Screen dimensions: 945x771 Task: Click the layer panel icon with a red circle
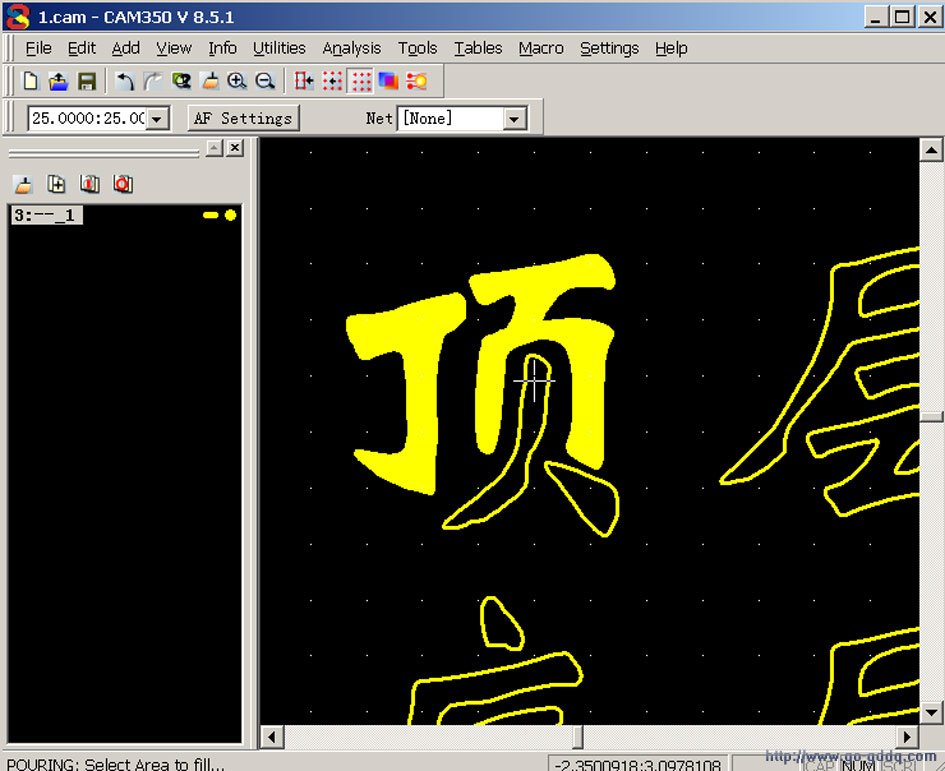[123, 184]
